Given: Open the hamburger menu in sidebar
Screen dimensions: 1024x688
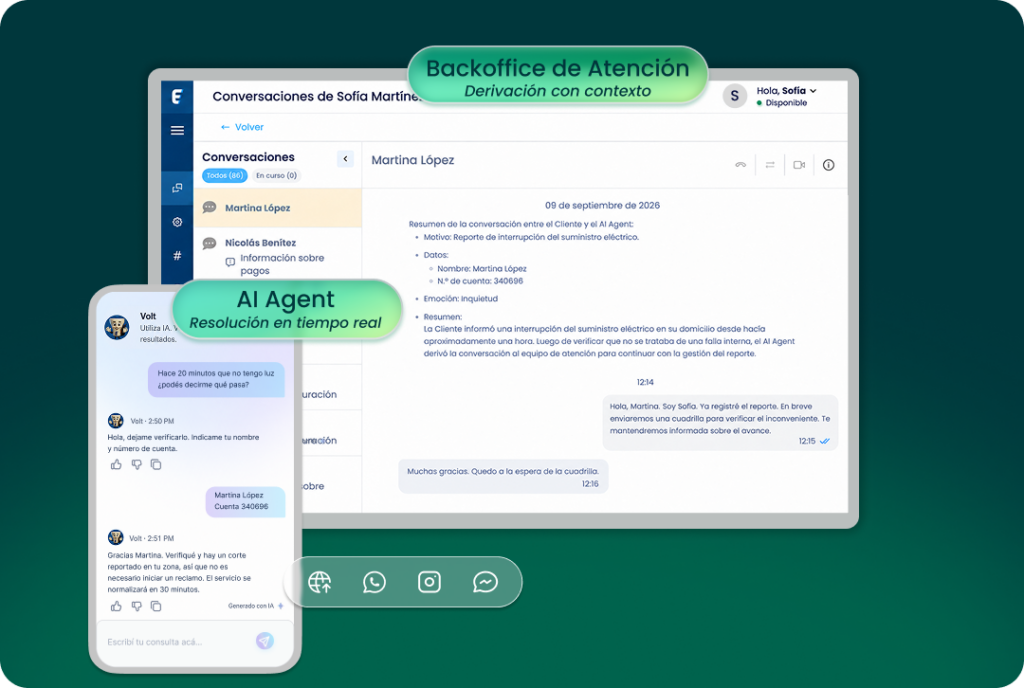Looking at the screenshot, I should [177, 131].
